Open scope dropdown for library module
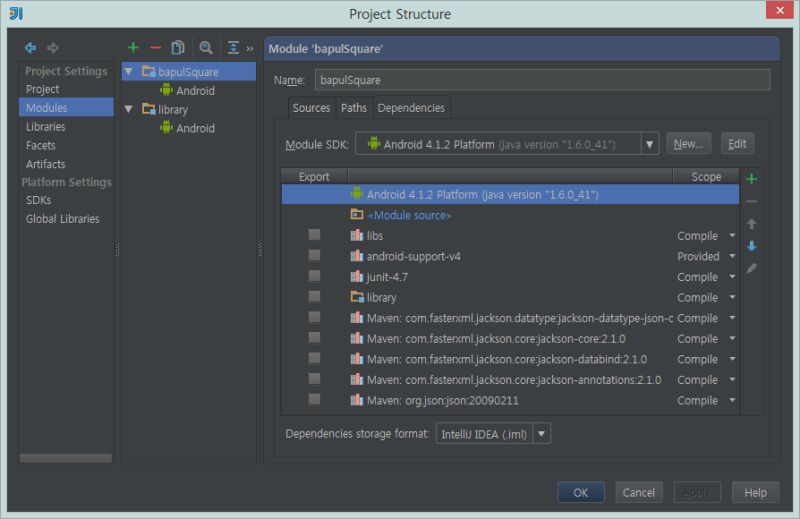Screen dimensions: 800x519 click(732, 297)
